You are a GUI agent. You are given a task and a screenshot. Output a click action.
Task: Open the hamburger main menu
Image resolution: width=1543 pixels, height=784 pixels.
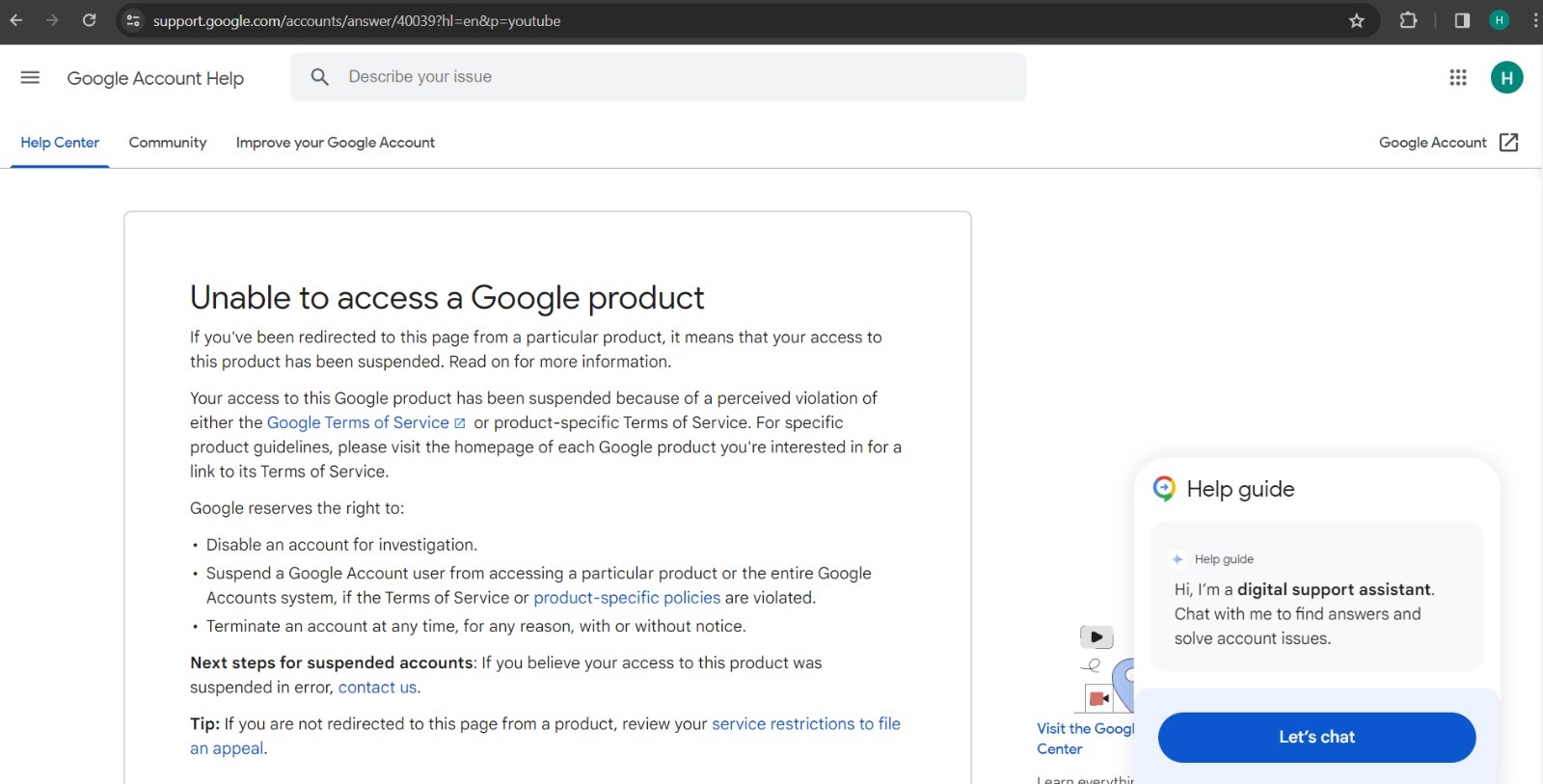click(30, 77)
